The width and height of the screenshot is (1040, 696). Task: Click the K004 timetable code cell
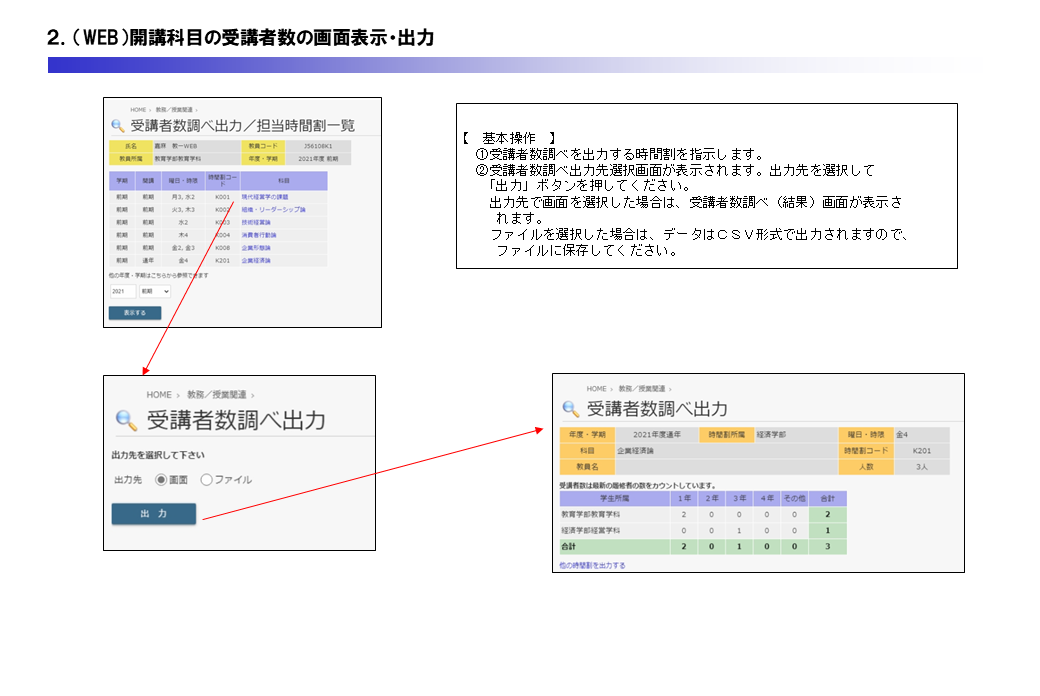pyautogui.click(x=223, y=235)
